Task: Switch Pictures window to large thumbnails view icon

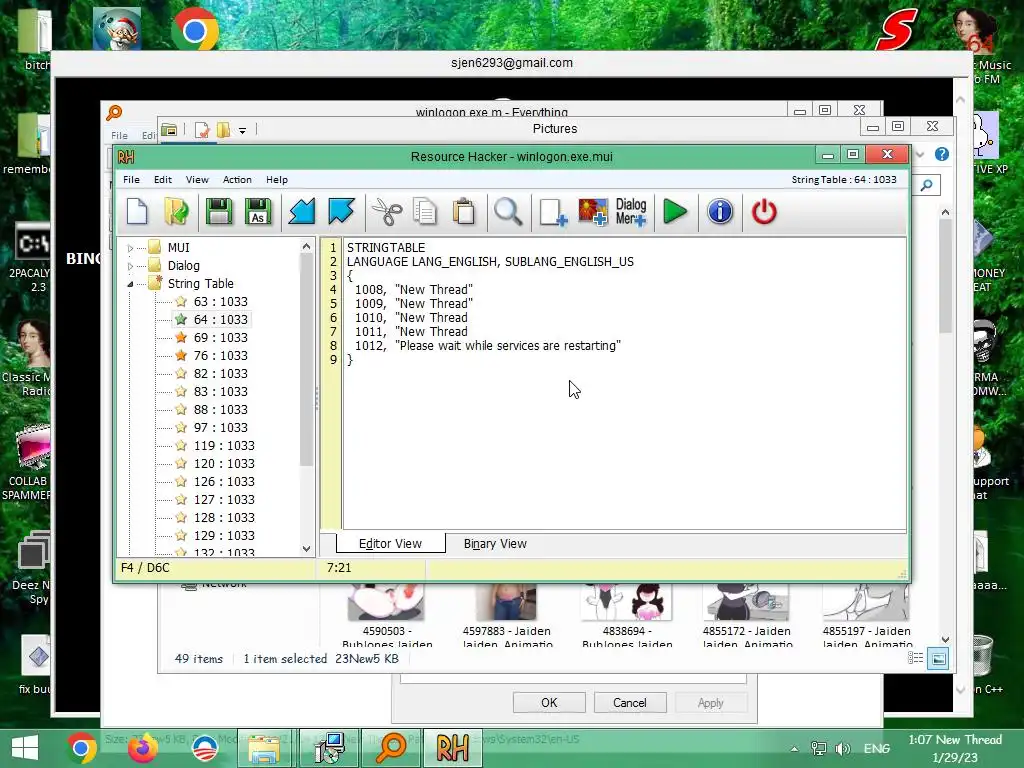Action: [938, 658]
